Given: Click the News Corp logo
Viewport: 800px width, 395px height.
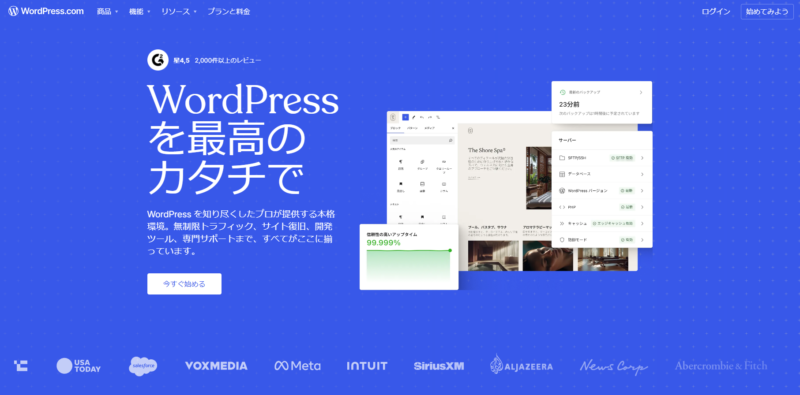Looking at the screenshot, I should click(614, 366).
